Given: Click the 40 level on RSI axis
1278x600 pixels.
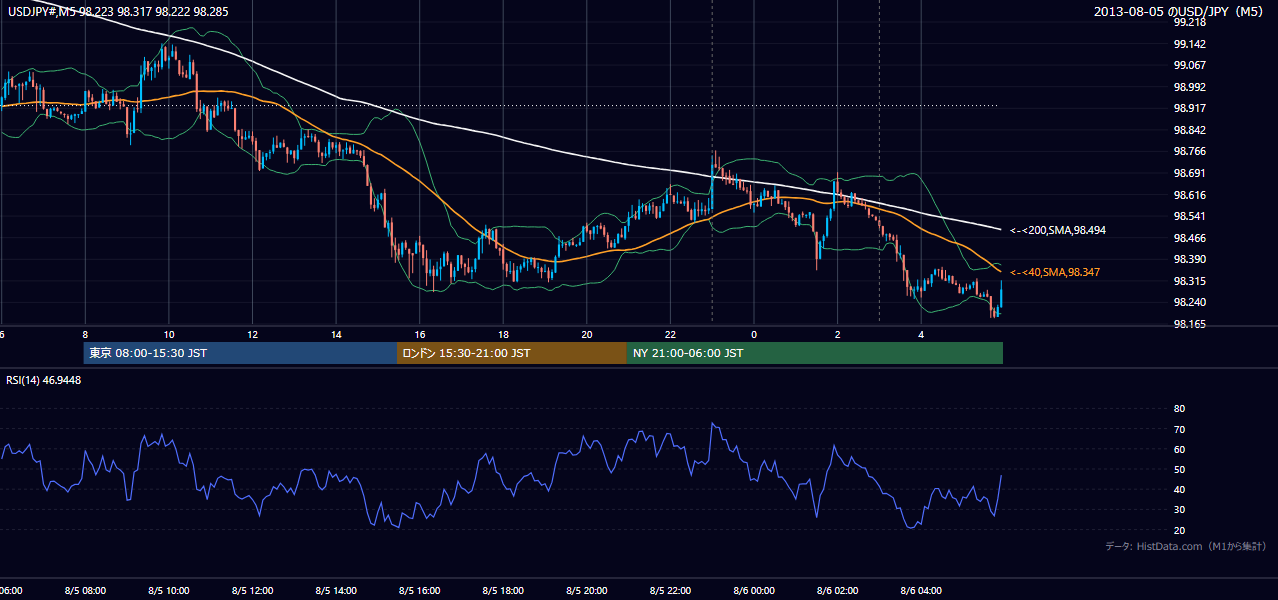Looking at the screenshot, I should coord(1179,489).
